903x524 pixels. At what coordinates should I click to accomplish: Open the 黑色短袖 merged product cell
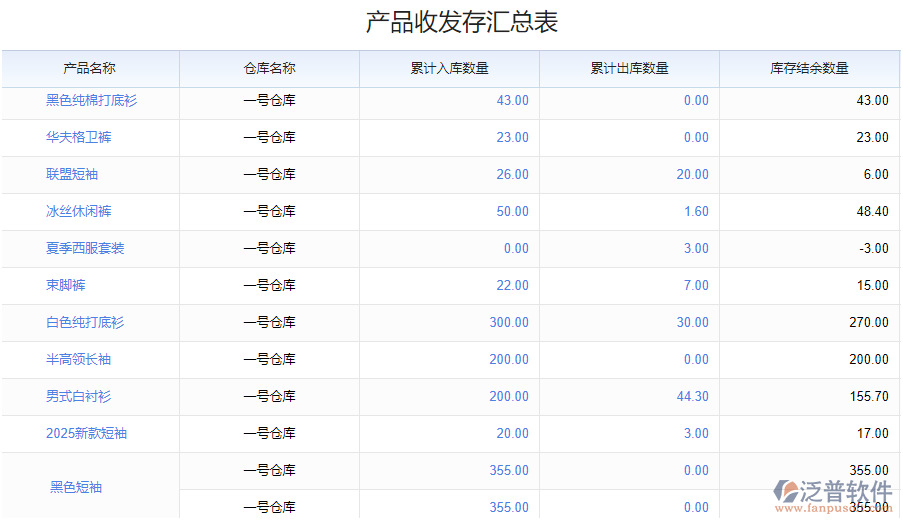76,487
